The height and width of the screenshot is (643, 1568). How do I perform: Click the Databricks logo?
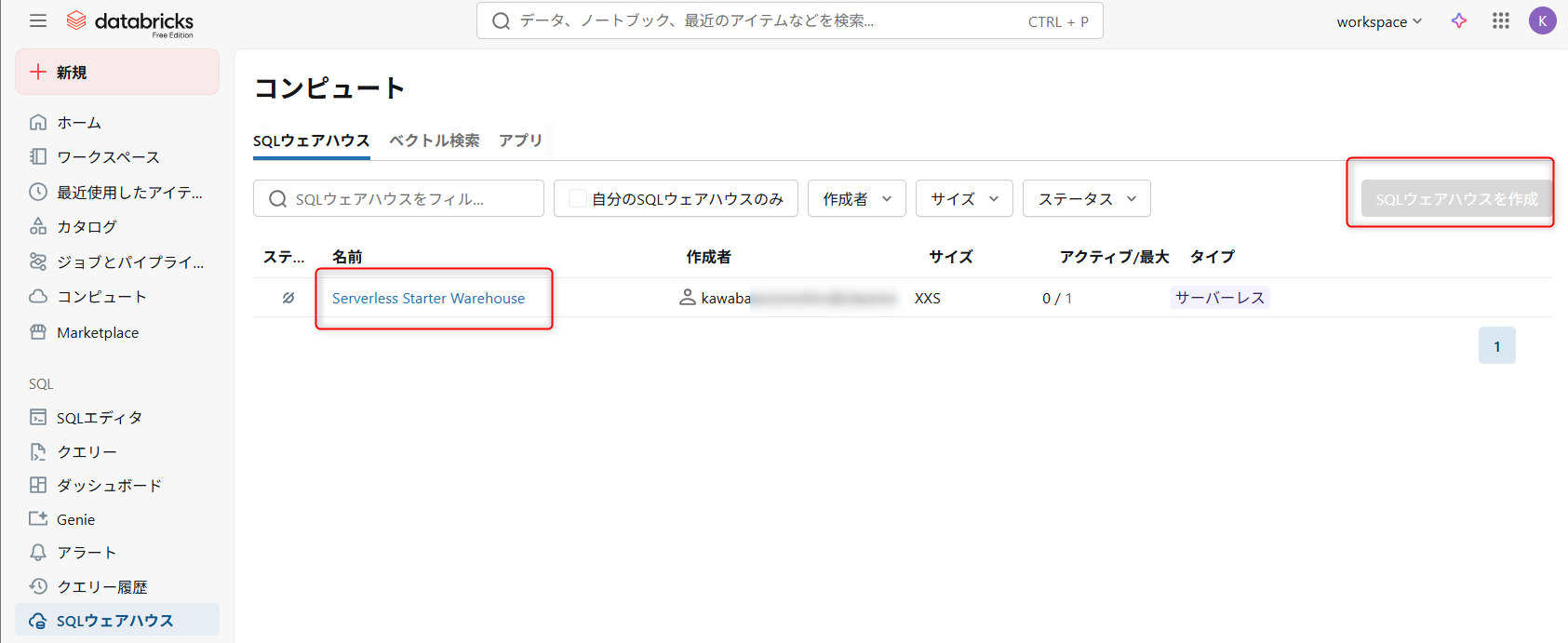pyautogui.click(x=130, y=21)
